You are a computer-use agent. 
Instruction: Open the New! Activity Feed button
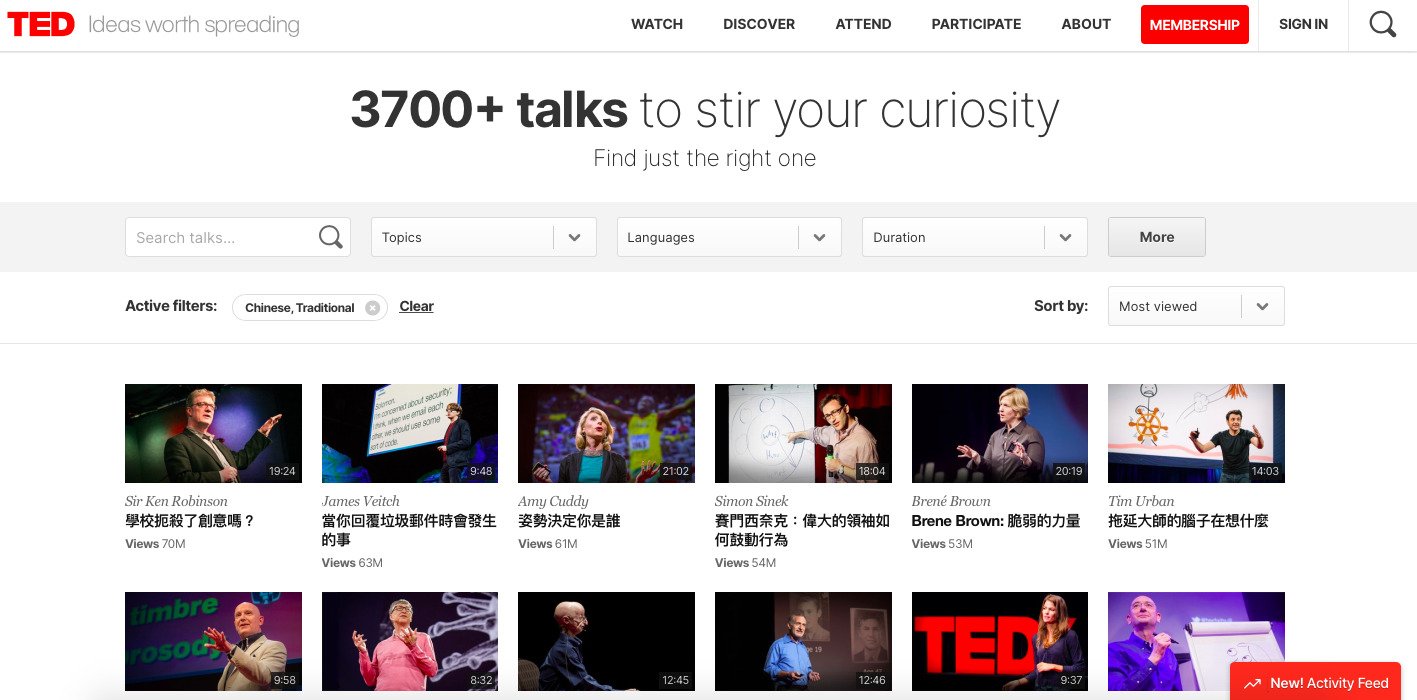point(1316,683)
